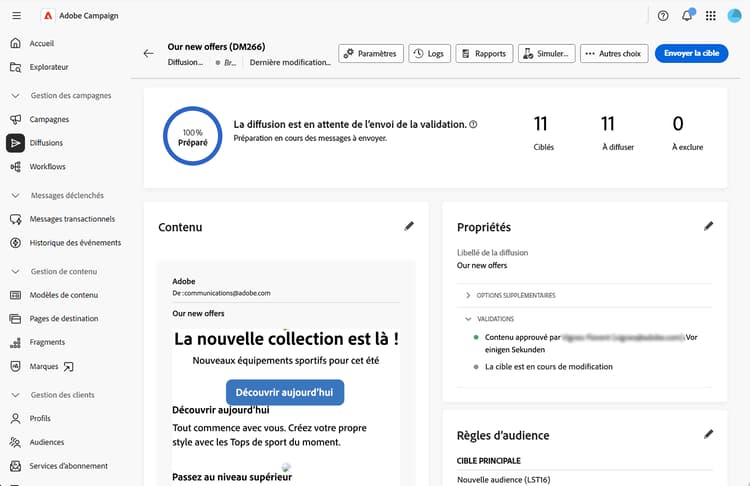Click La cible est en cours de modification
750x486 pixels.
coord(549,367)
